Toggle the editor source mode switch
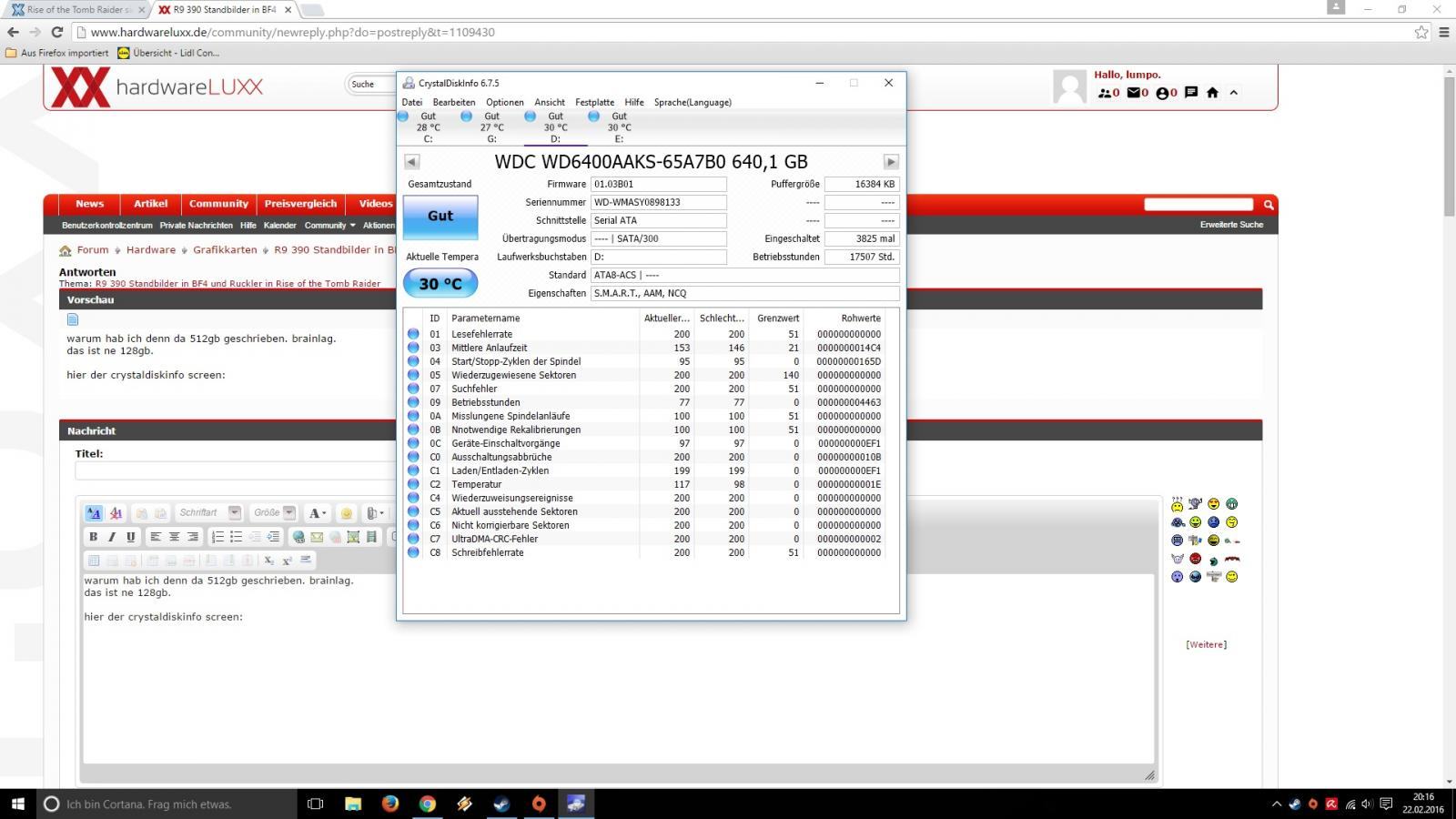This screenshot has height=819, width=1456. click(94, 513)
